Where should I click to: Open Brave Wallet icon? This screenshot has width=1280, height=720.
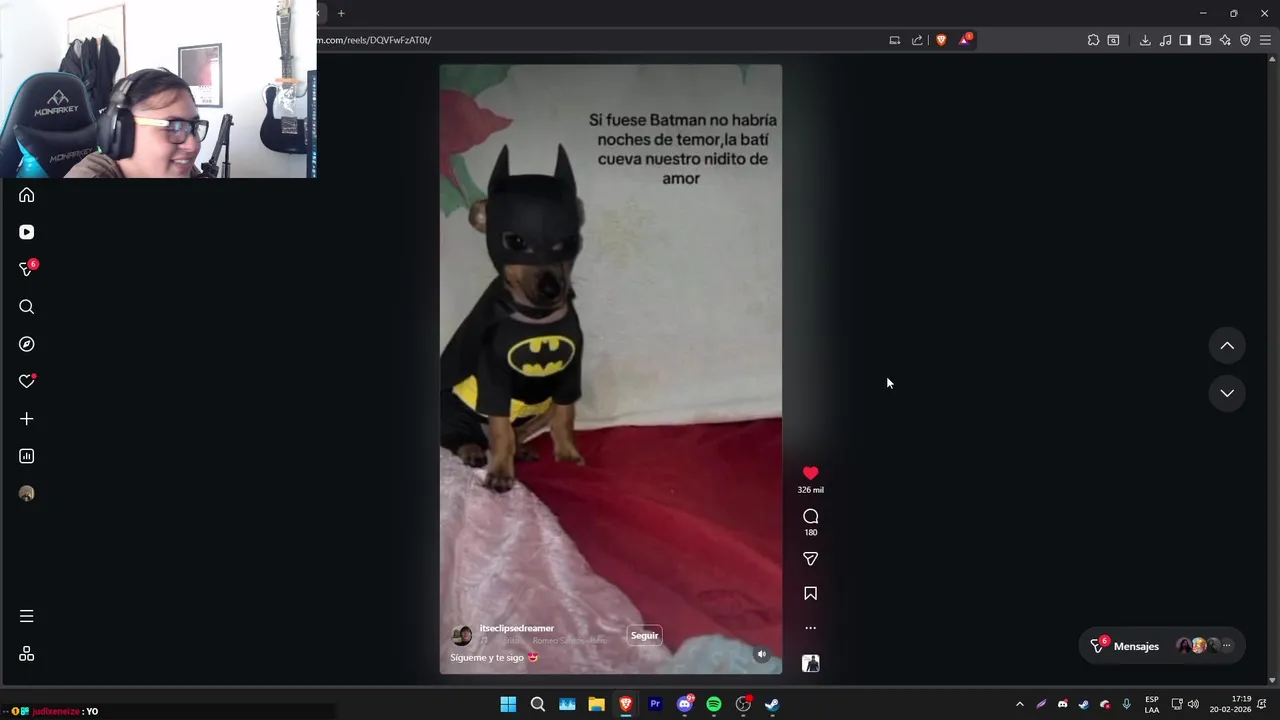tap(1205, 40)
